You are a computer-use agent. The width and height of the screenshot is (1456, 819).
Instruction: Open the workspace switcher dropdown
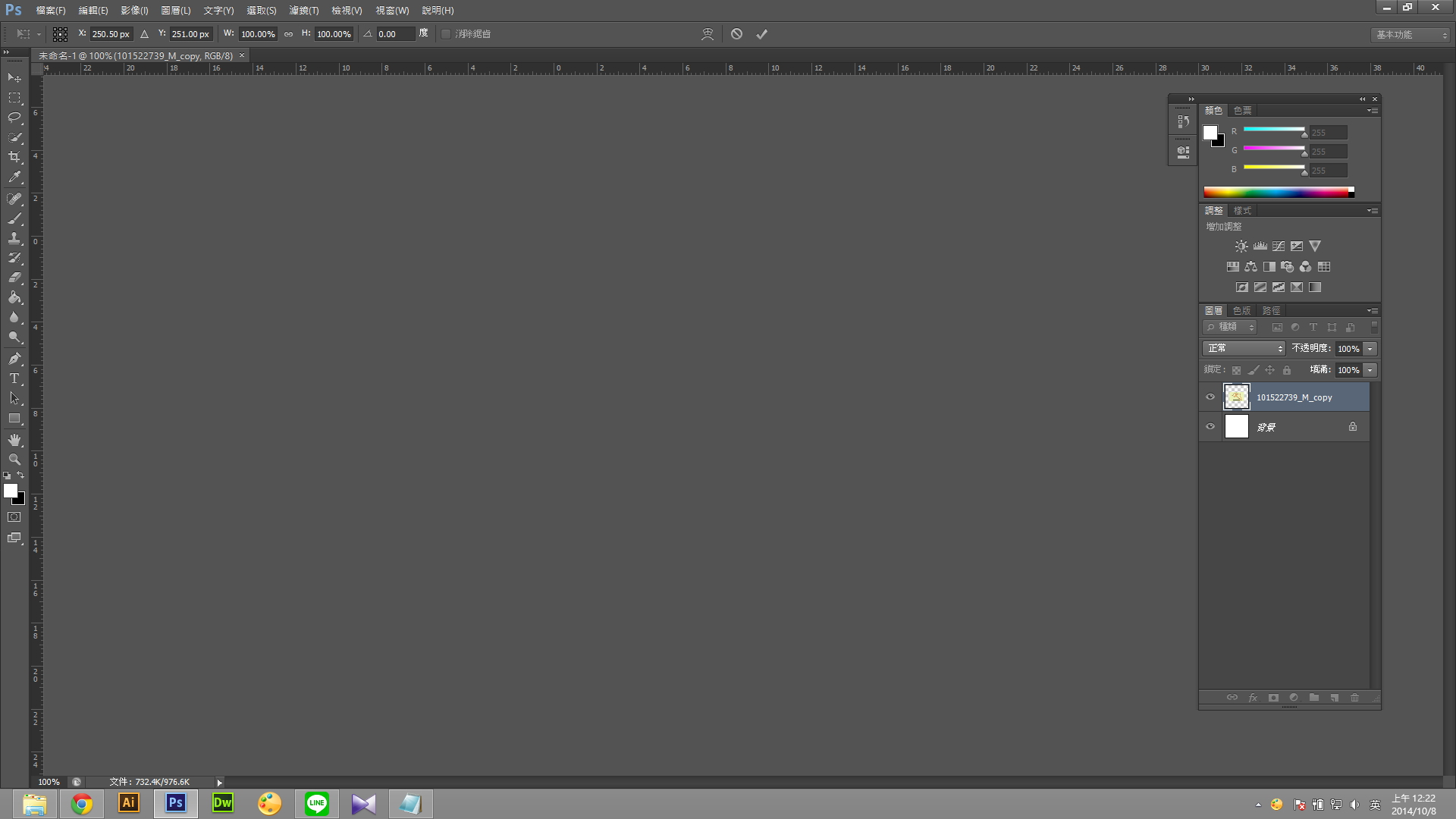tap(1410, 35)
